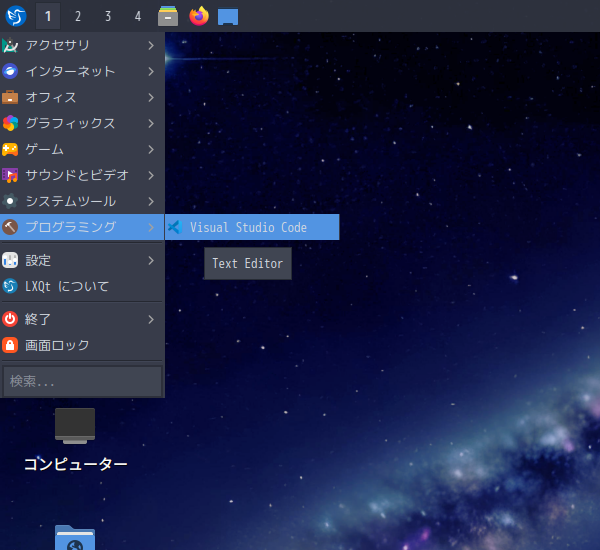The height and width of the screenshot is (550, 600).
Task: Open the オフィス menu category
Action: coord(82,97)
